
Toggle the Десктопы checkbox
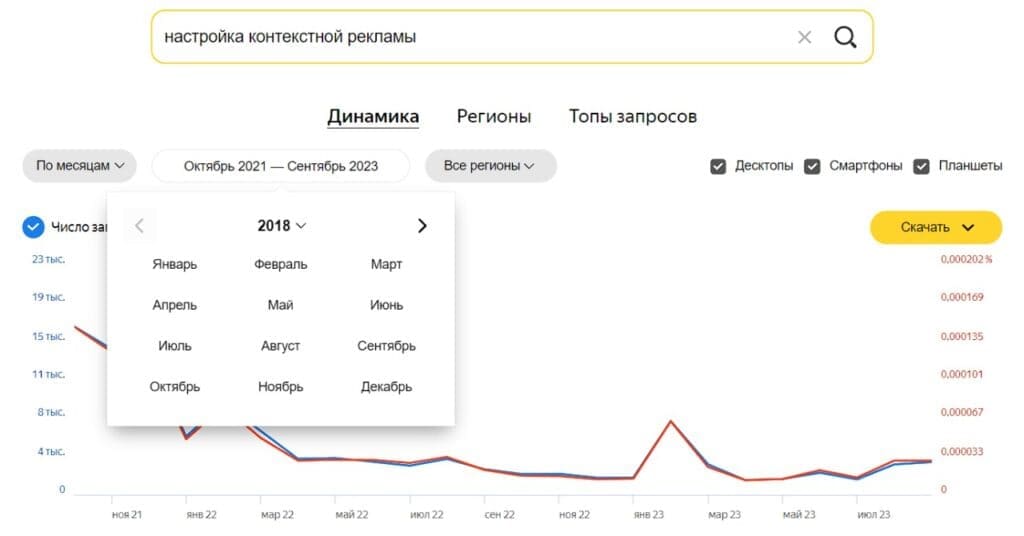[718, 166]
